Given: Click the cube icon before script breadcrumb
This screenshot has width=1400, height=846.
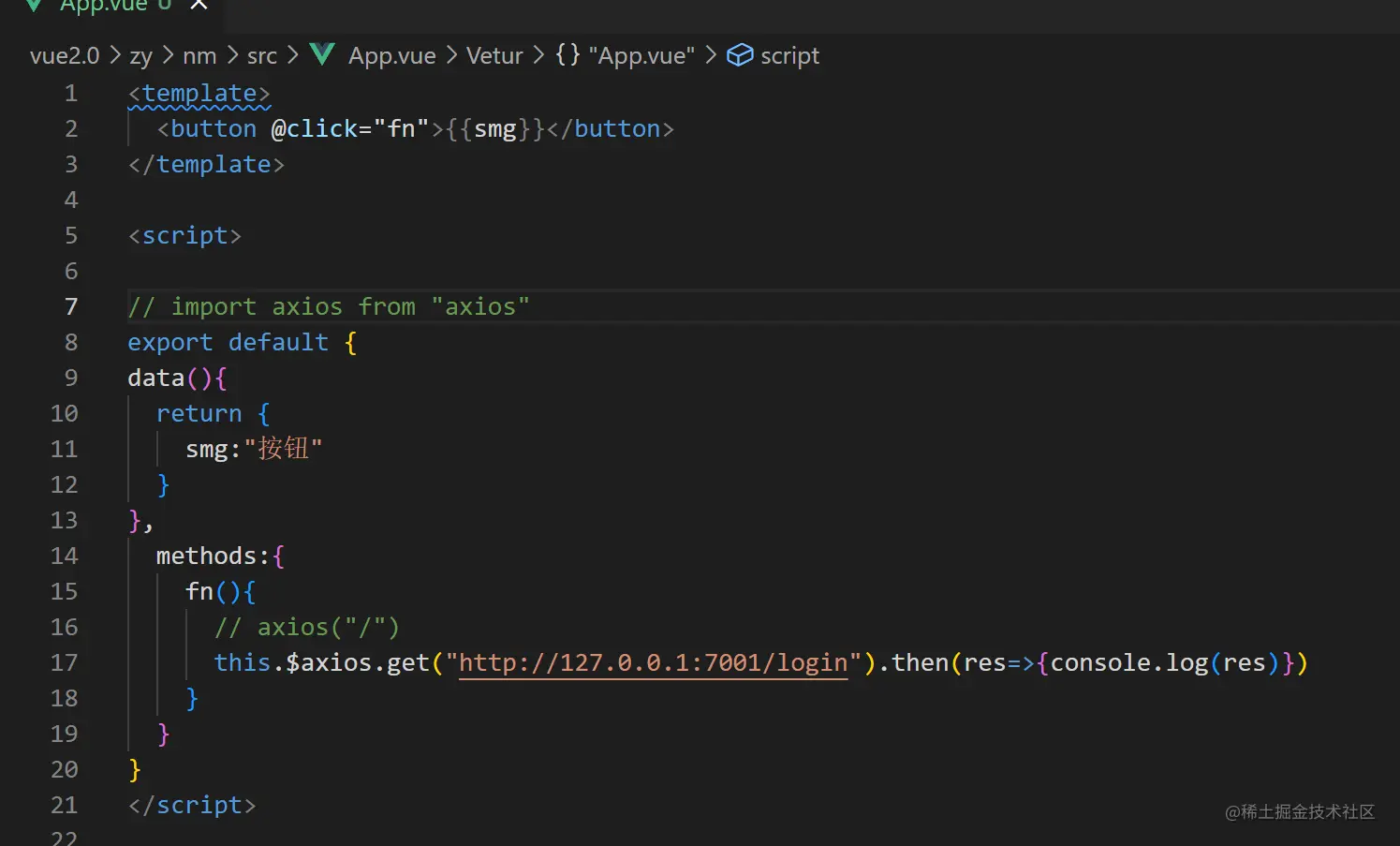Looking at the screenshot, I should 740,55.
